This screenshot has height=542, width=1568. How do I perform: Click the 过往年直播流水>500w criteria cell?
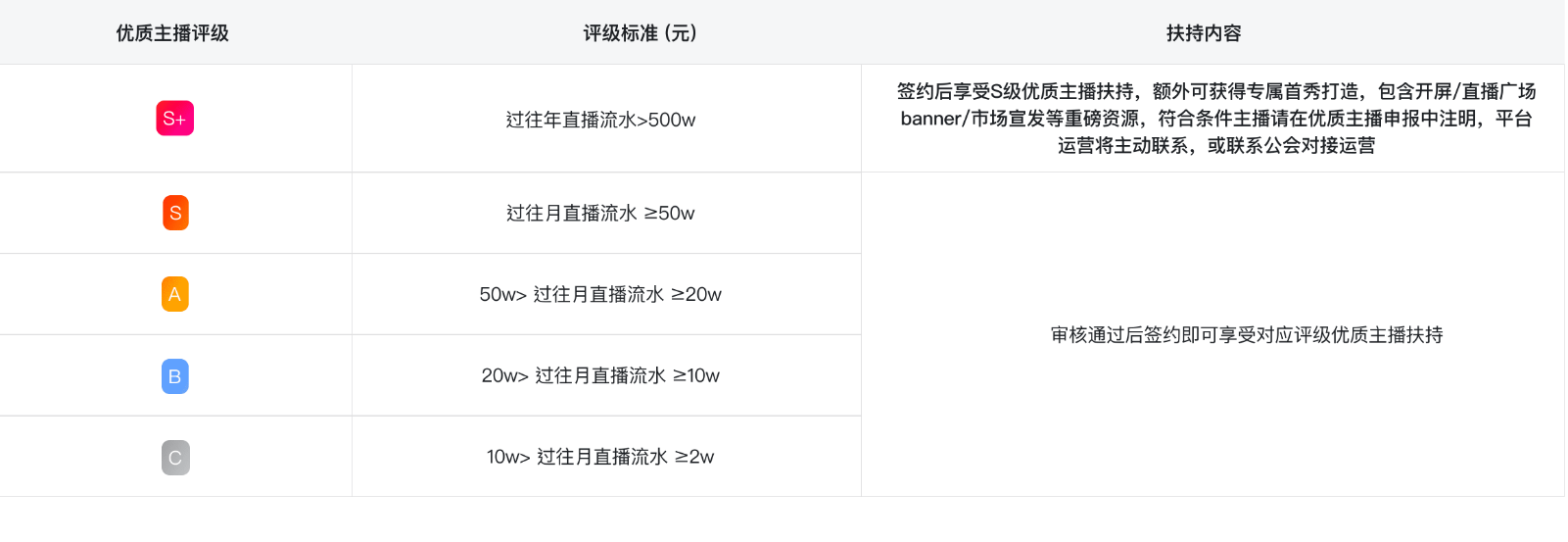(600, 120)
